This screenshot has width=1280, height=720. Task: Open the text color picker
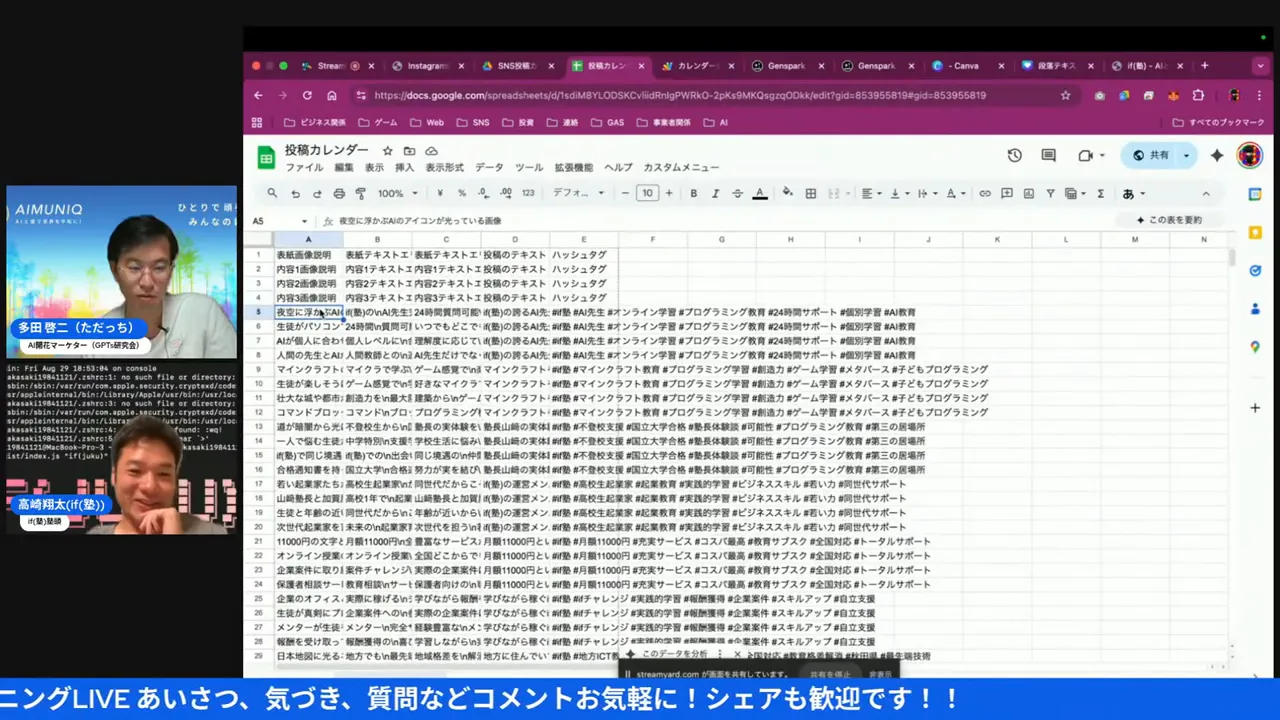(760, 194)
